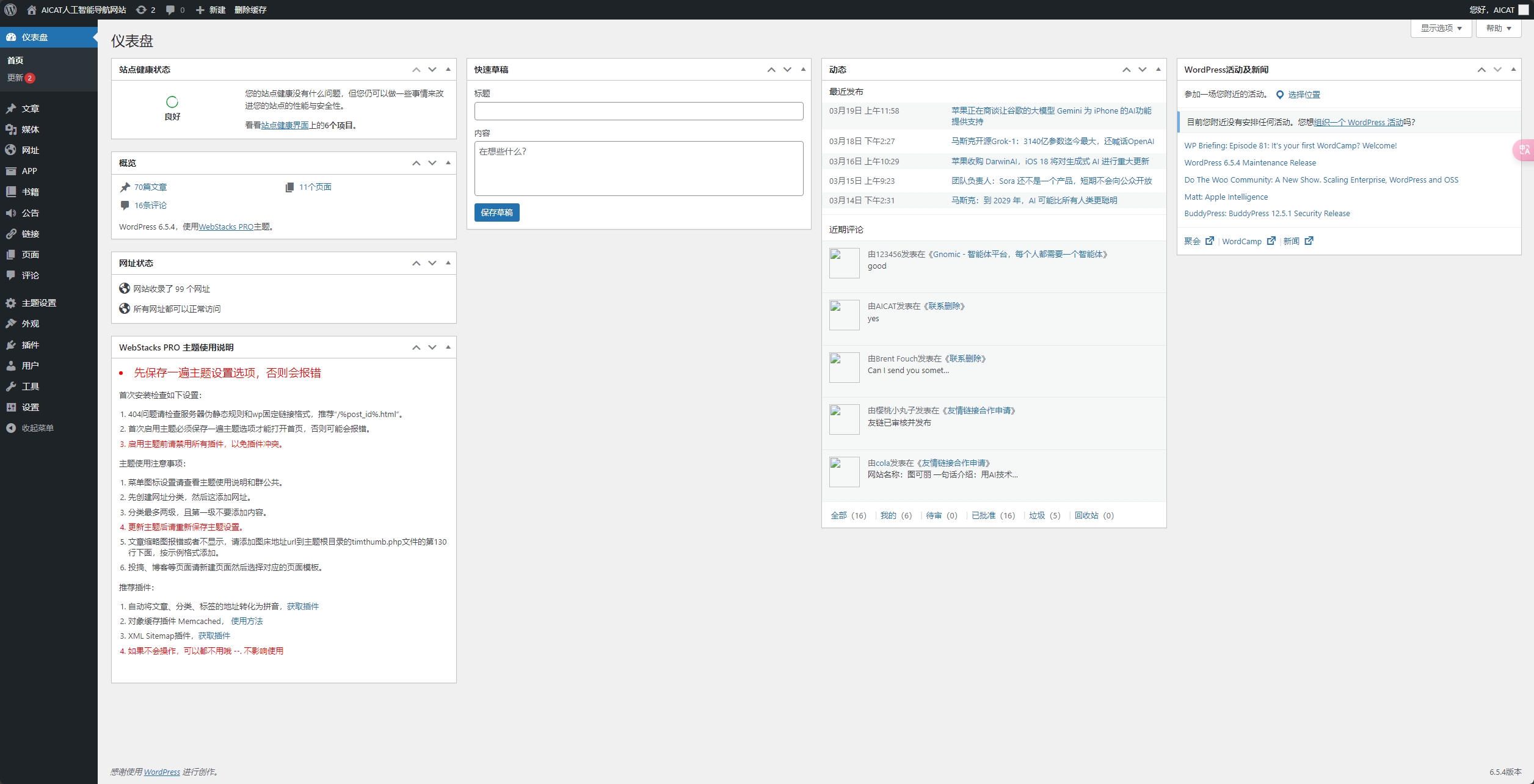Open the WebStacks PRO theme link
This screenshot has height=784, width=1534.
pos(226,227)
